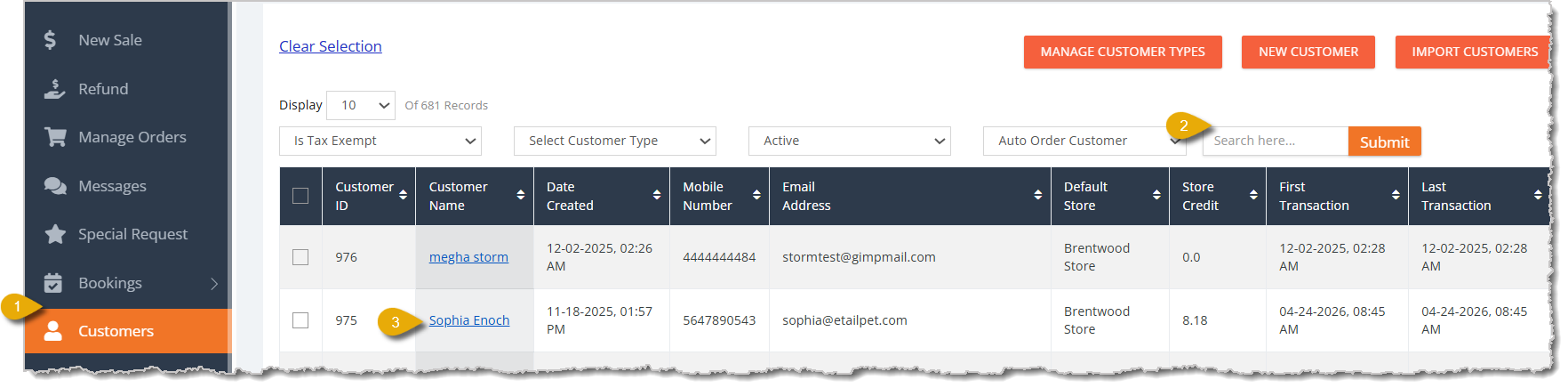
Task: Expand the Bookings submenu chevron
Action: click(214, 284)
